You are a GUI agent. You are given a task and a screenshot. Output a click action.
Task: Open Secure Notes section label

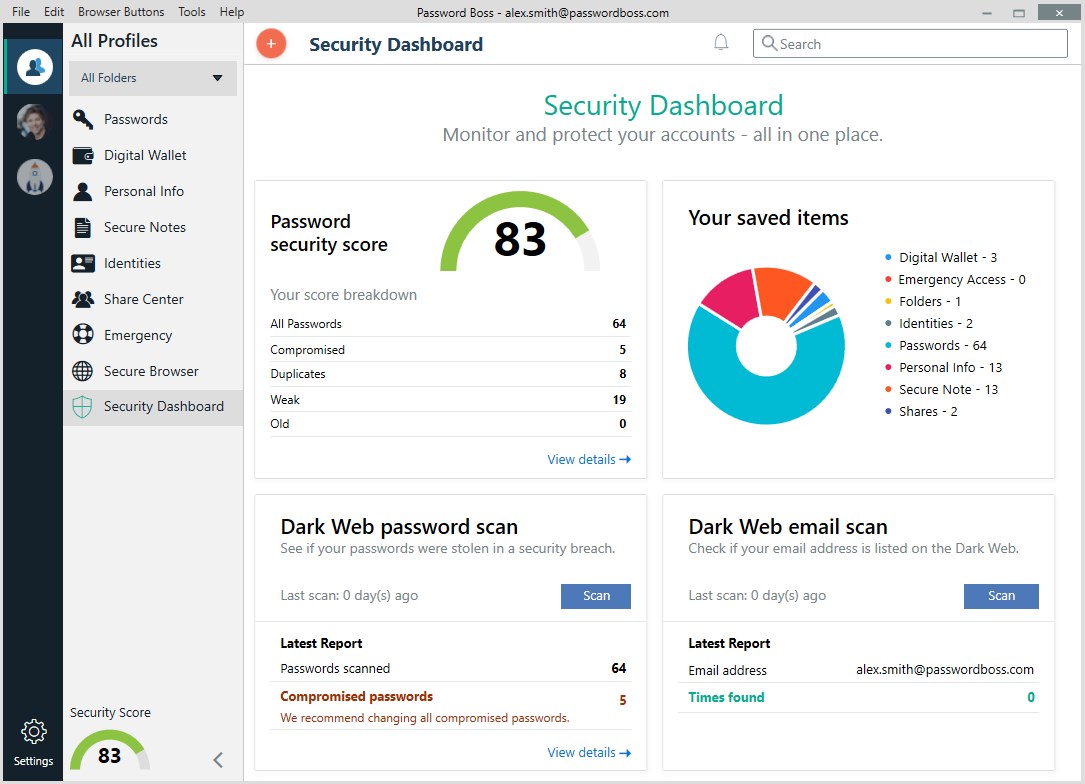tap(145, 227)
